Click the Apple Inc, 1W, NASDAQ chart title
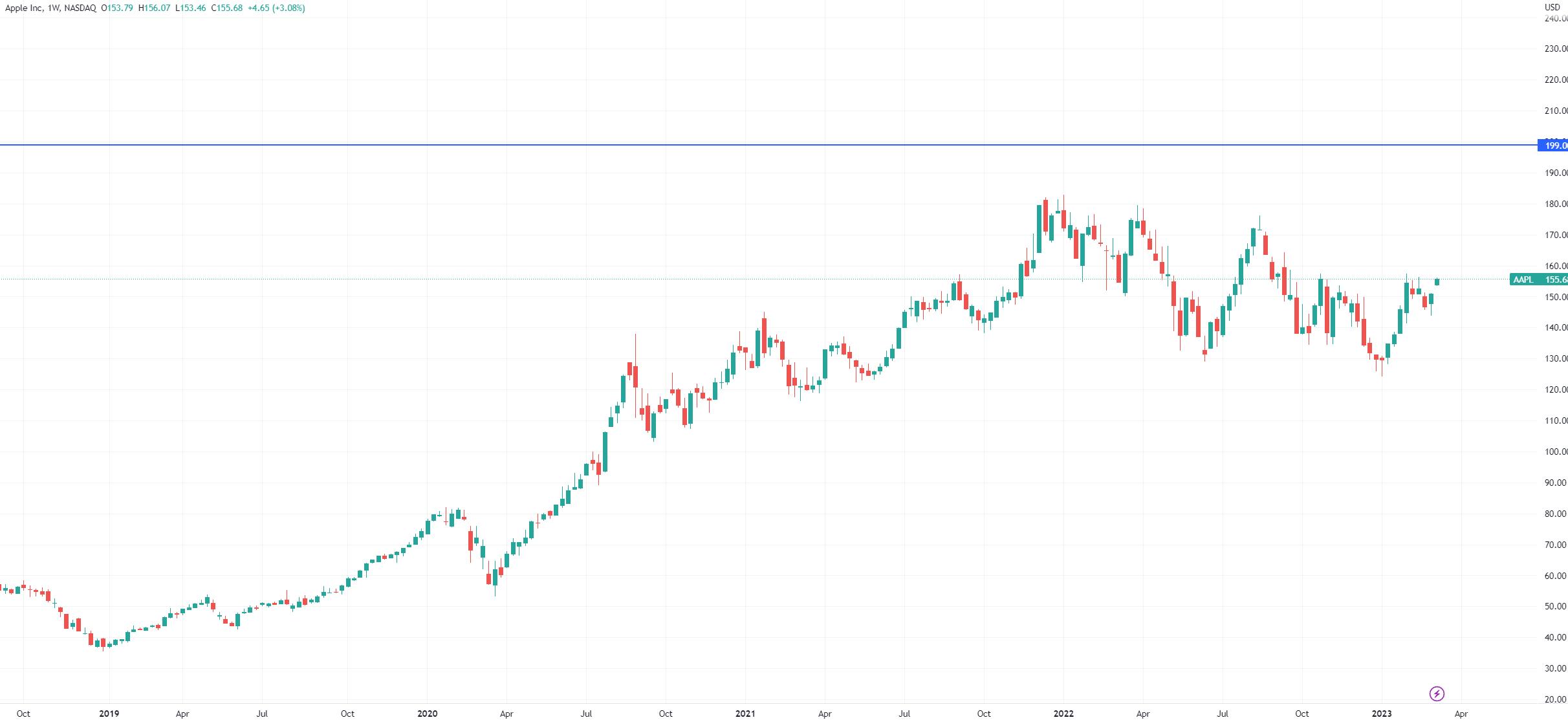 (50, 8)
